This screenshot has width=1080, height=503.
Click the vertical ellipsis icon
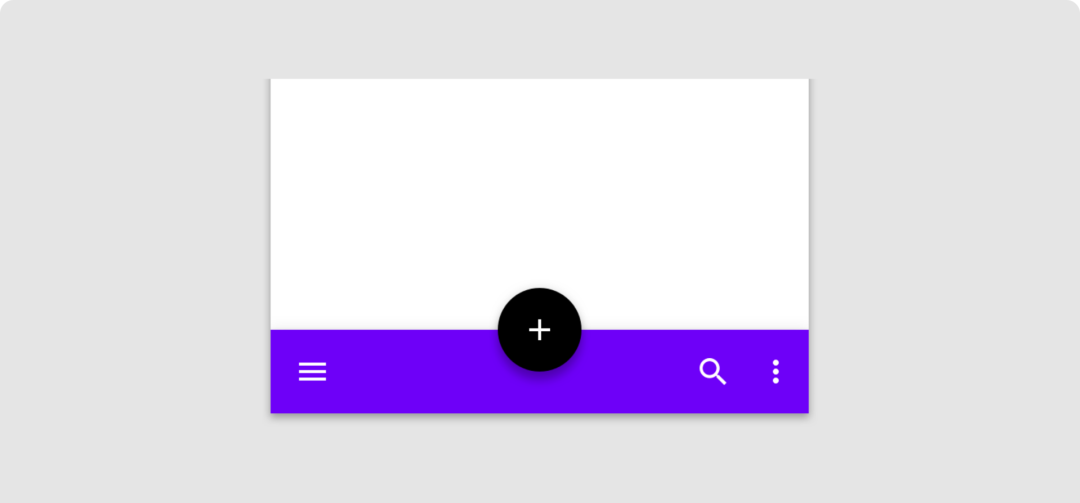tap(776, 371)
